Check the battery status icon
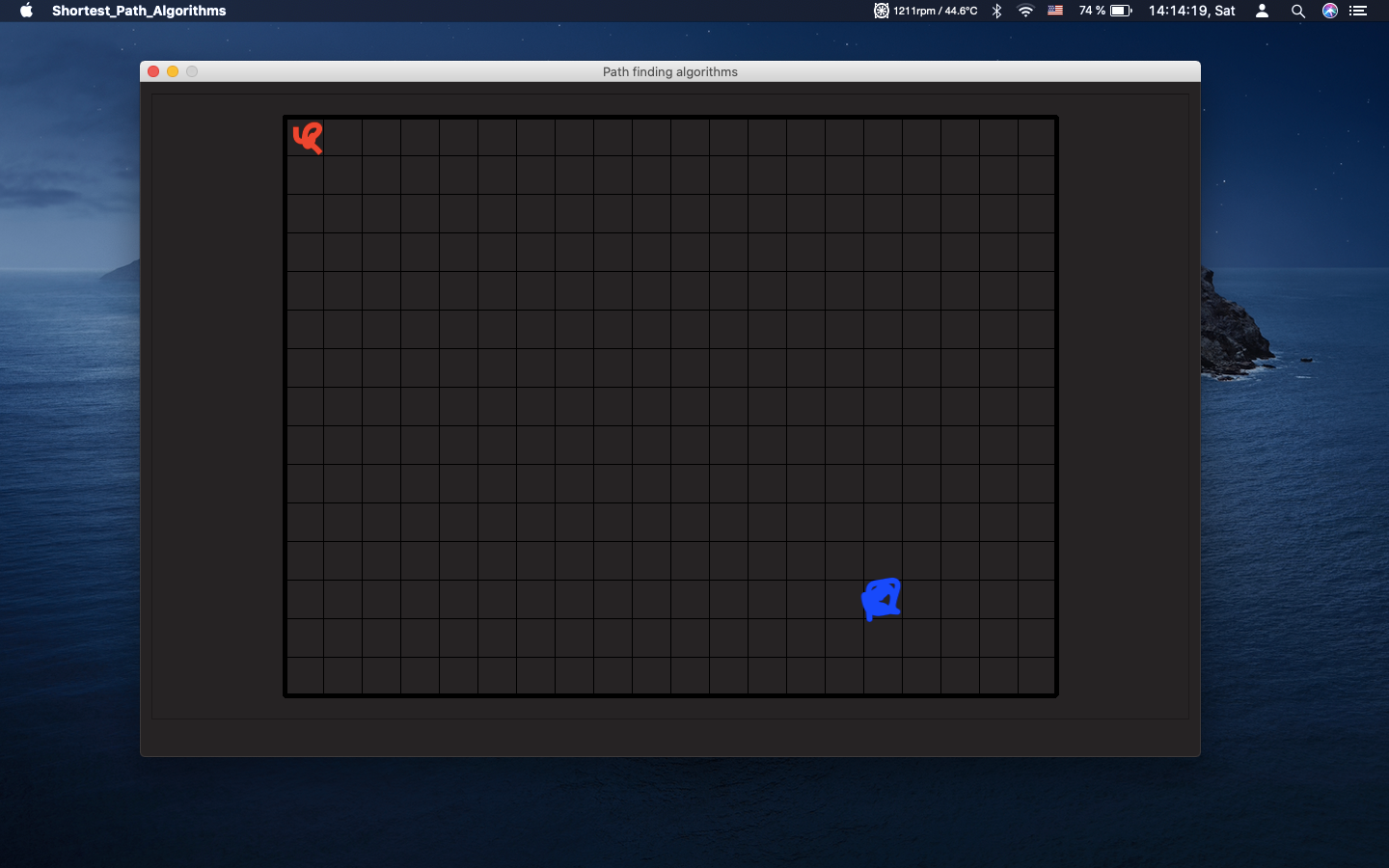The image size is (1389, 868). tap(1121, 11)
